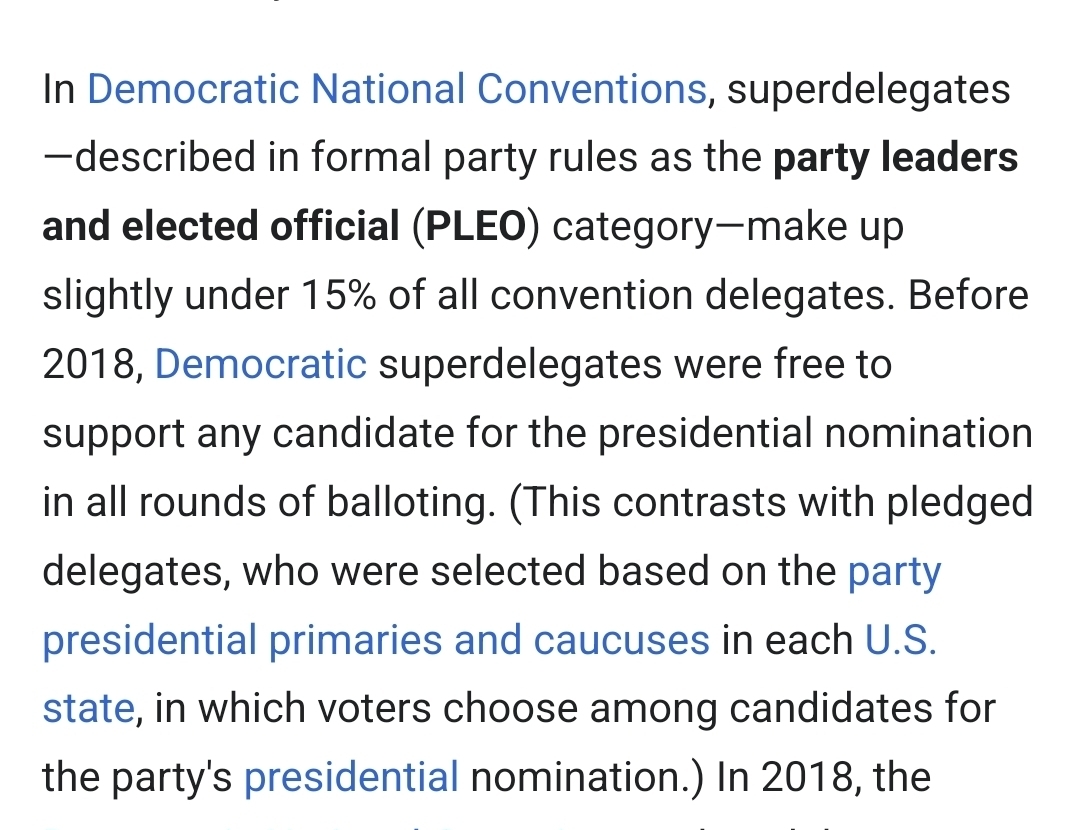The image size is (1080, 830).
Task: Follow the "U.S." state link
Action: pos(900,640)
